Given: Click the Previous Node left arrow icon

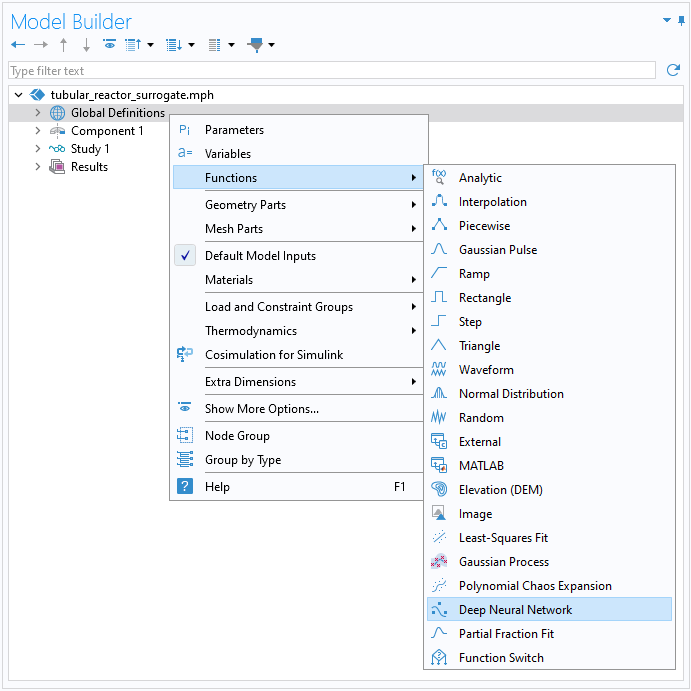Looking at the screenshot, I should [18, 45].
